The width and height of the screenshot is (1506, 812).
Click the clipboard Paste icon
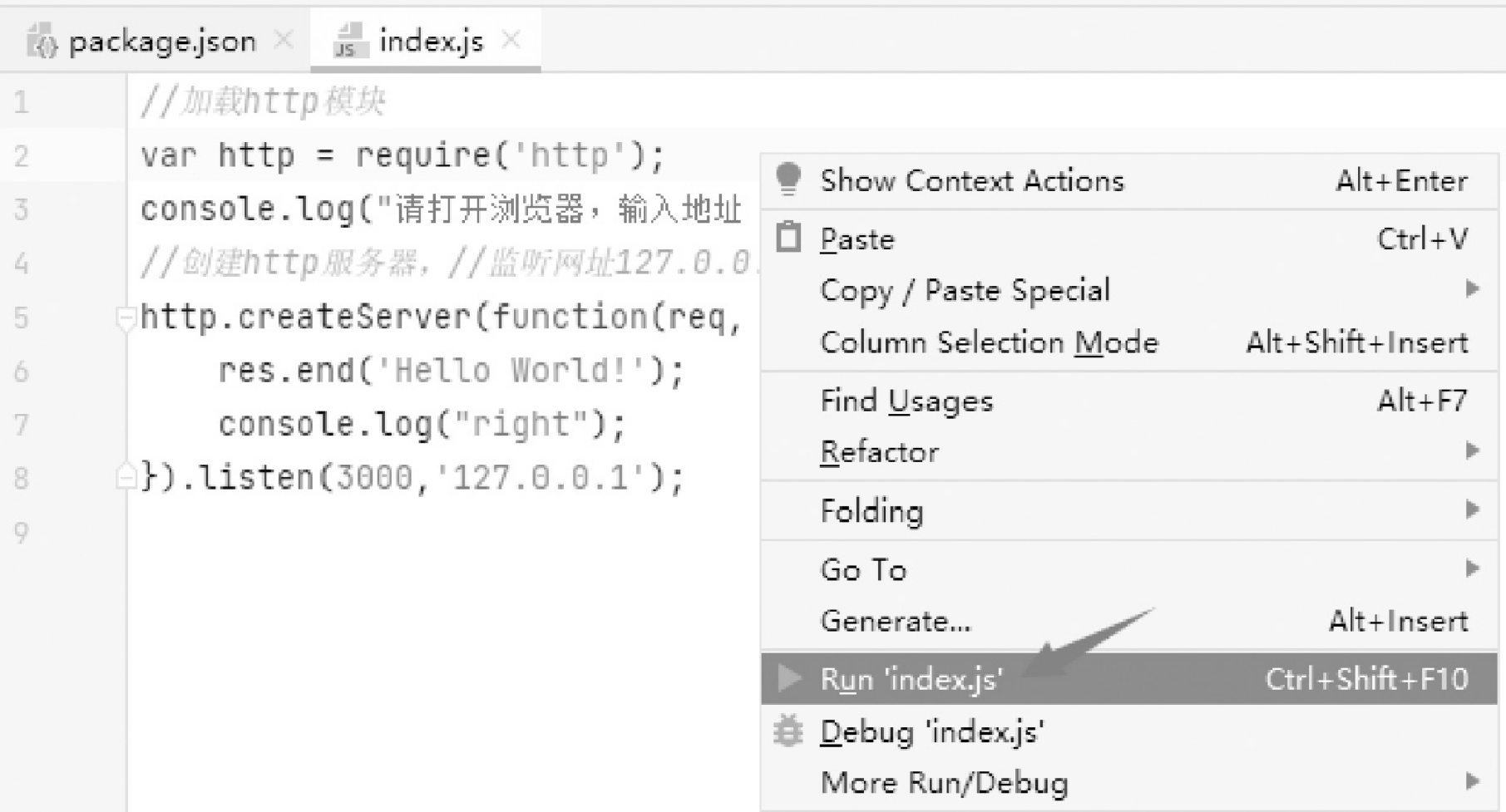pos(788,238)
